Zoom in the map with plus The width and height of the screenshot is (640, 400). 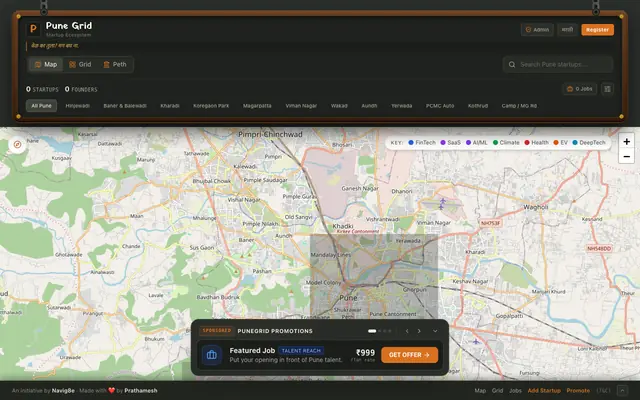tap(627, 142)
